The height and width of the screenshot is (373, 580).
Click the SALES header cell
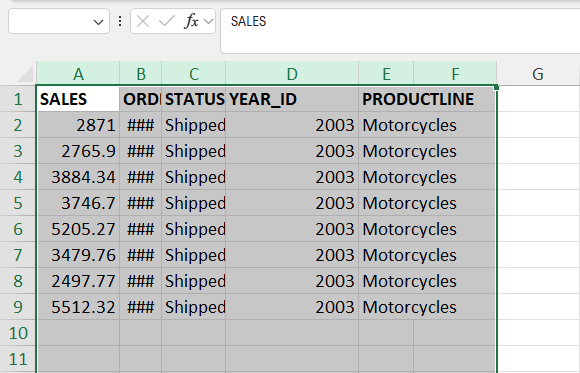click(x=78, y=99)
